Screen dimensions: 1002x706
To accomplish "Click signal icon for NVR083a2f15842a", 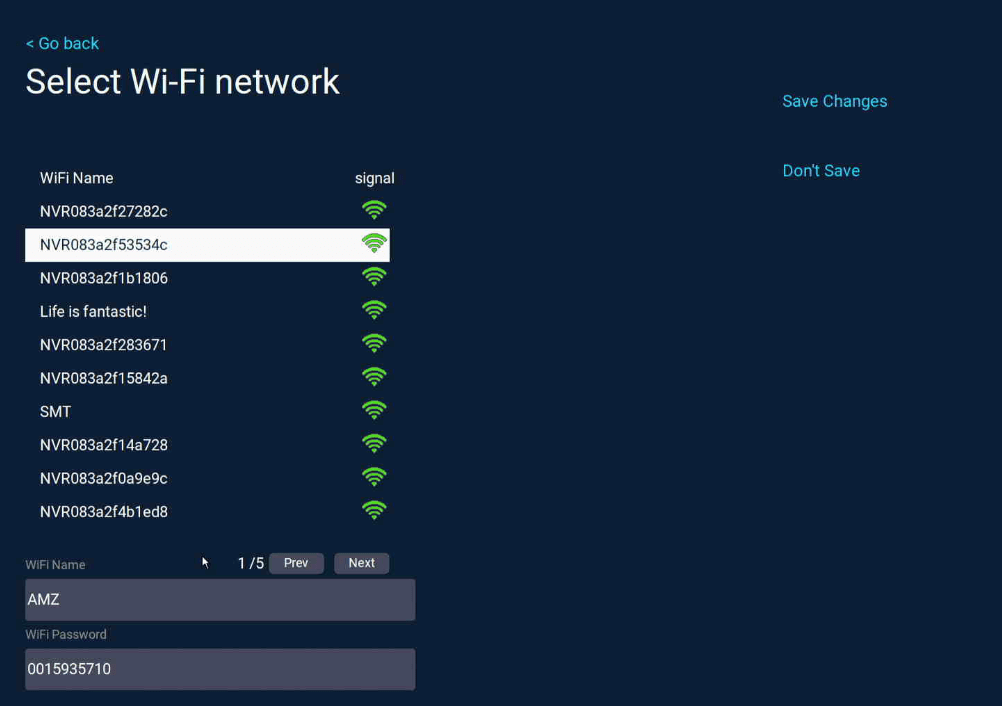I will pyautogui.click(x=374, y=377).
